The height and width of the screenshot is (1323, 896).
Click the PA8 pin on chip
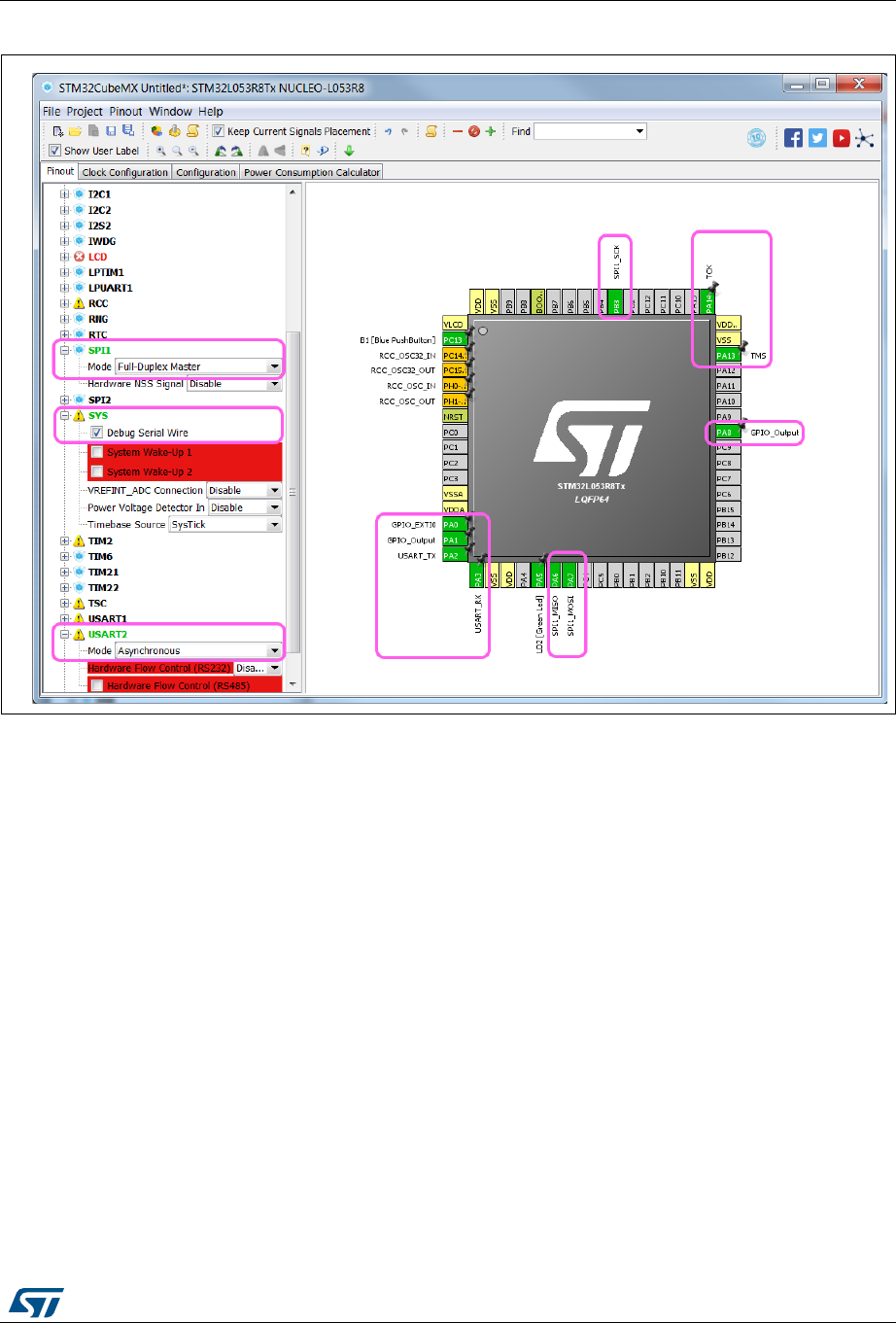point(728,433)
